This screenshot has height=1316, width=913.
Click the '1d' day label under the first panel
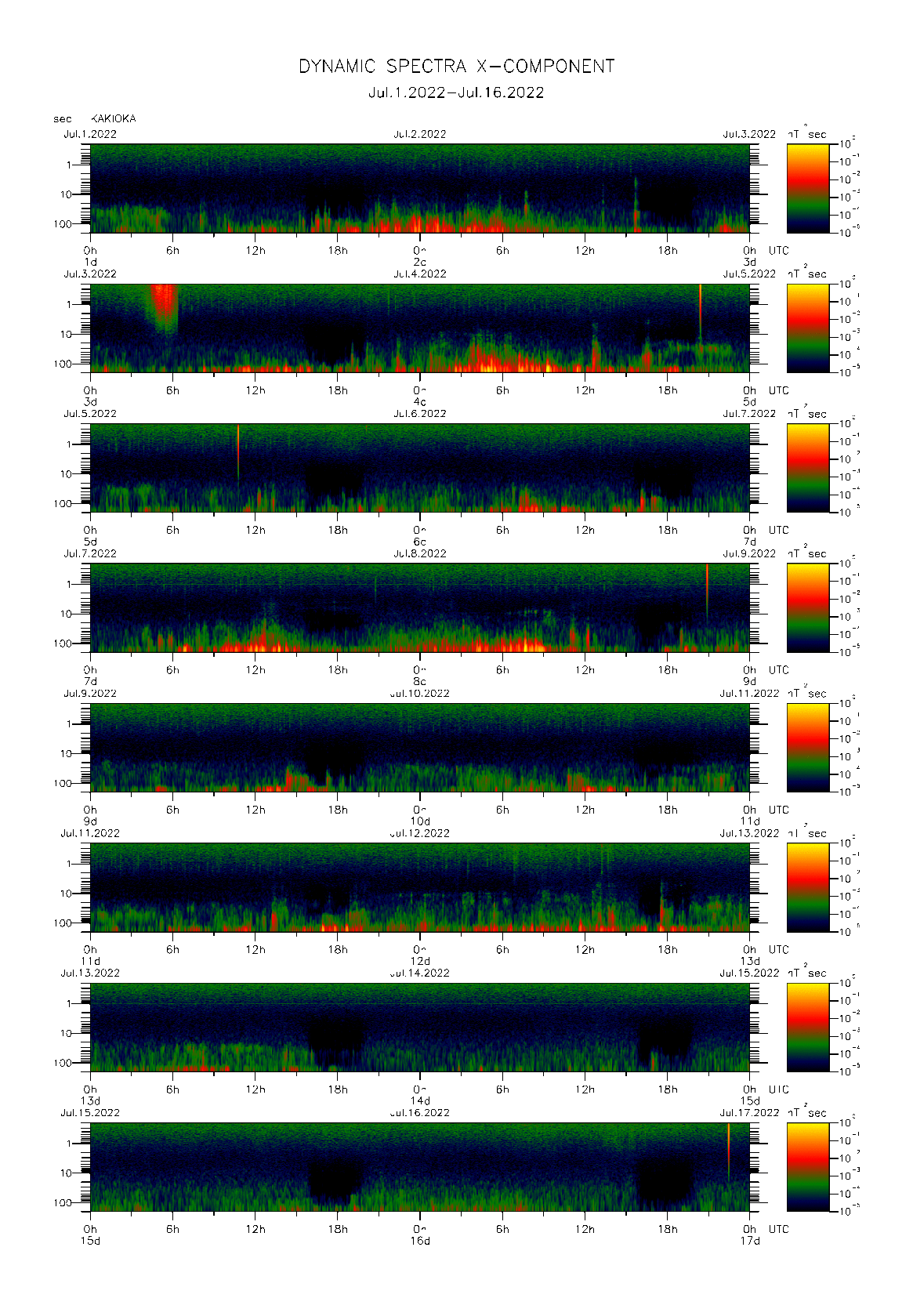(90, 262)
